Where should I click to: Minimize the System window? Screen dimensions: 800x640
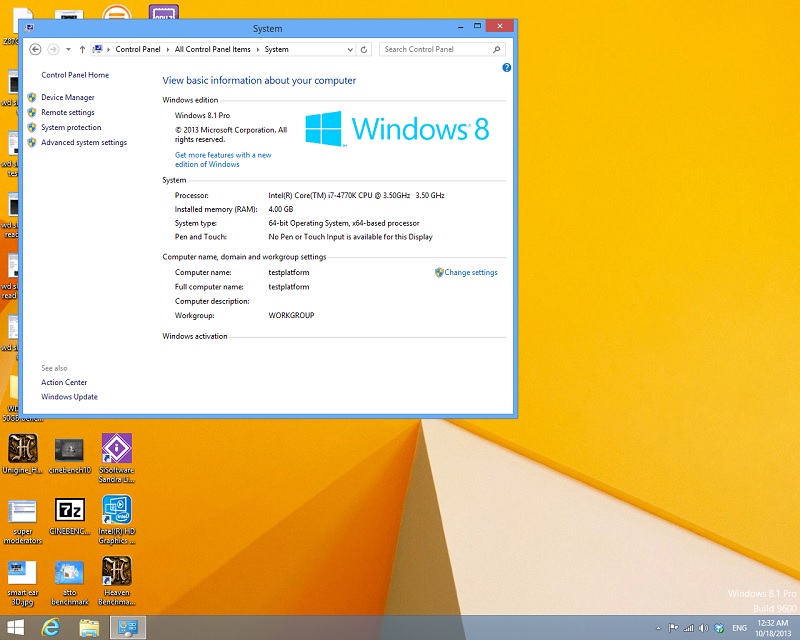pyautogui.click(x=460, y=26)
